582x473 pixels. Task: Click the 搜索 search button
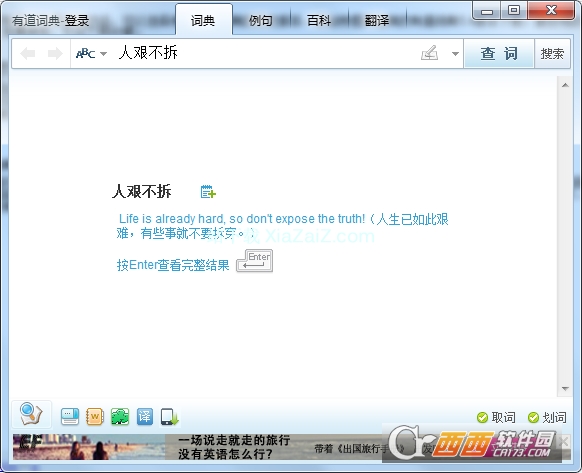point(552,53)
